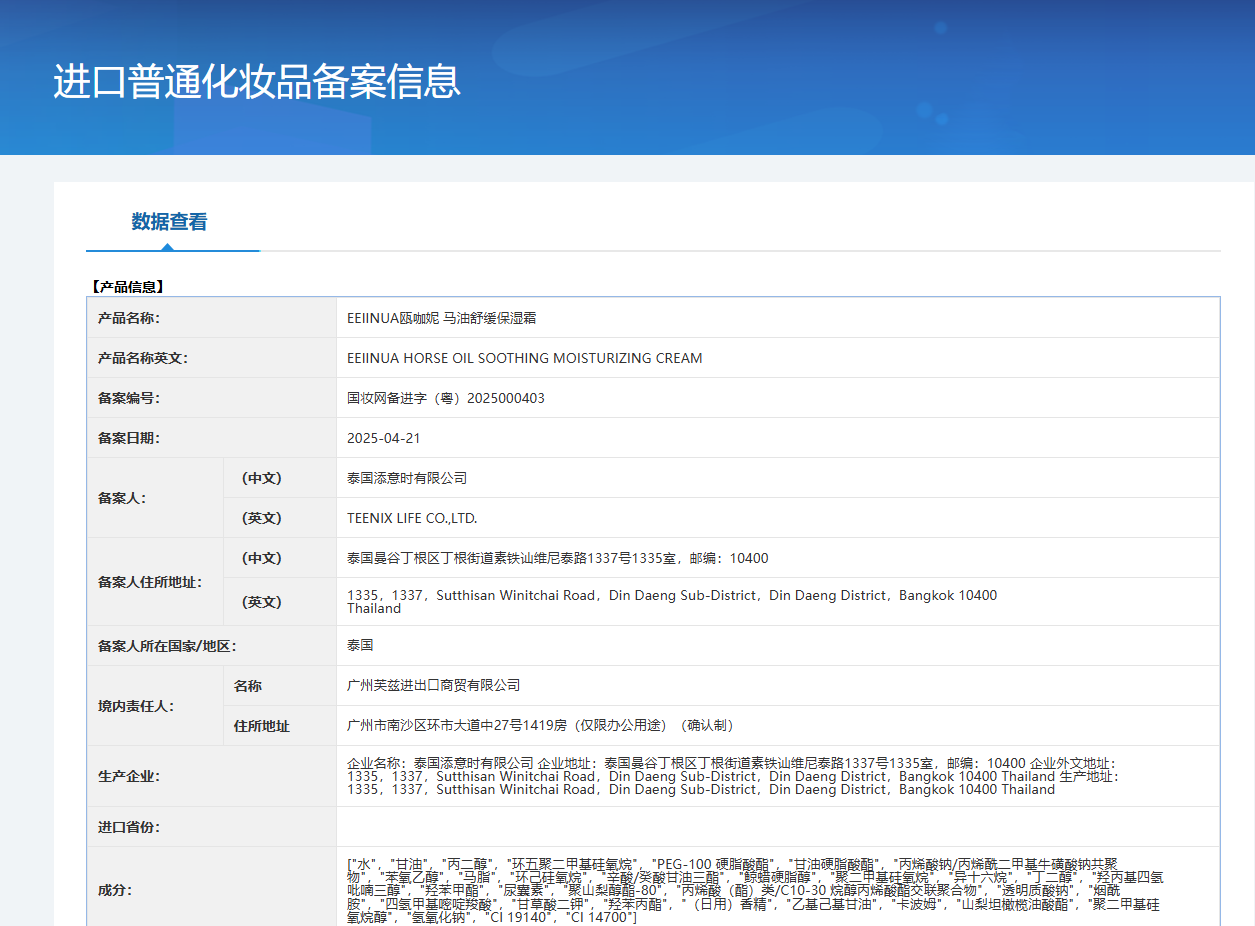Select the filer name 泰国添意时有限公司
The height and width of the screenshot is (926, 1255).
407,478
